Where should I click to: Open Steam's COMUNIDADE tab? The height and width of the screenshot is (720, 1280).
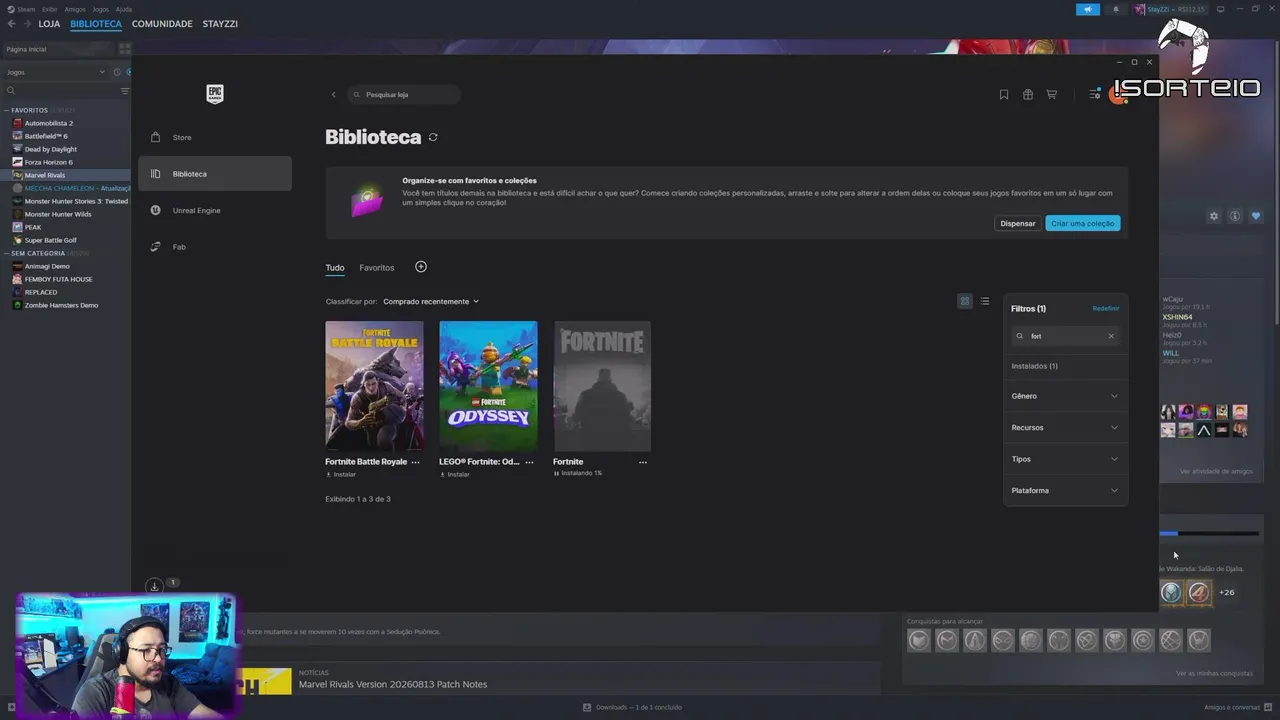(162, 24)
